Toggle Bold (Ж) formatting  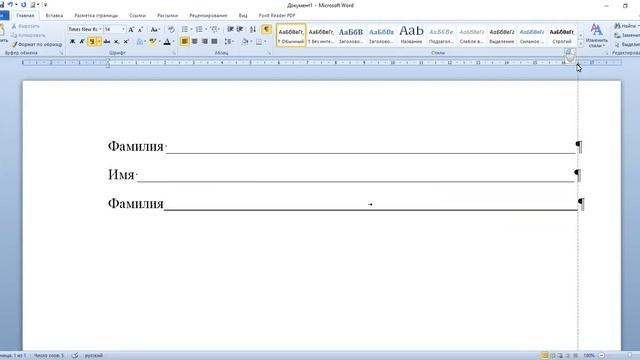(x=72, y=42)
